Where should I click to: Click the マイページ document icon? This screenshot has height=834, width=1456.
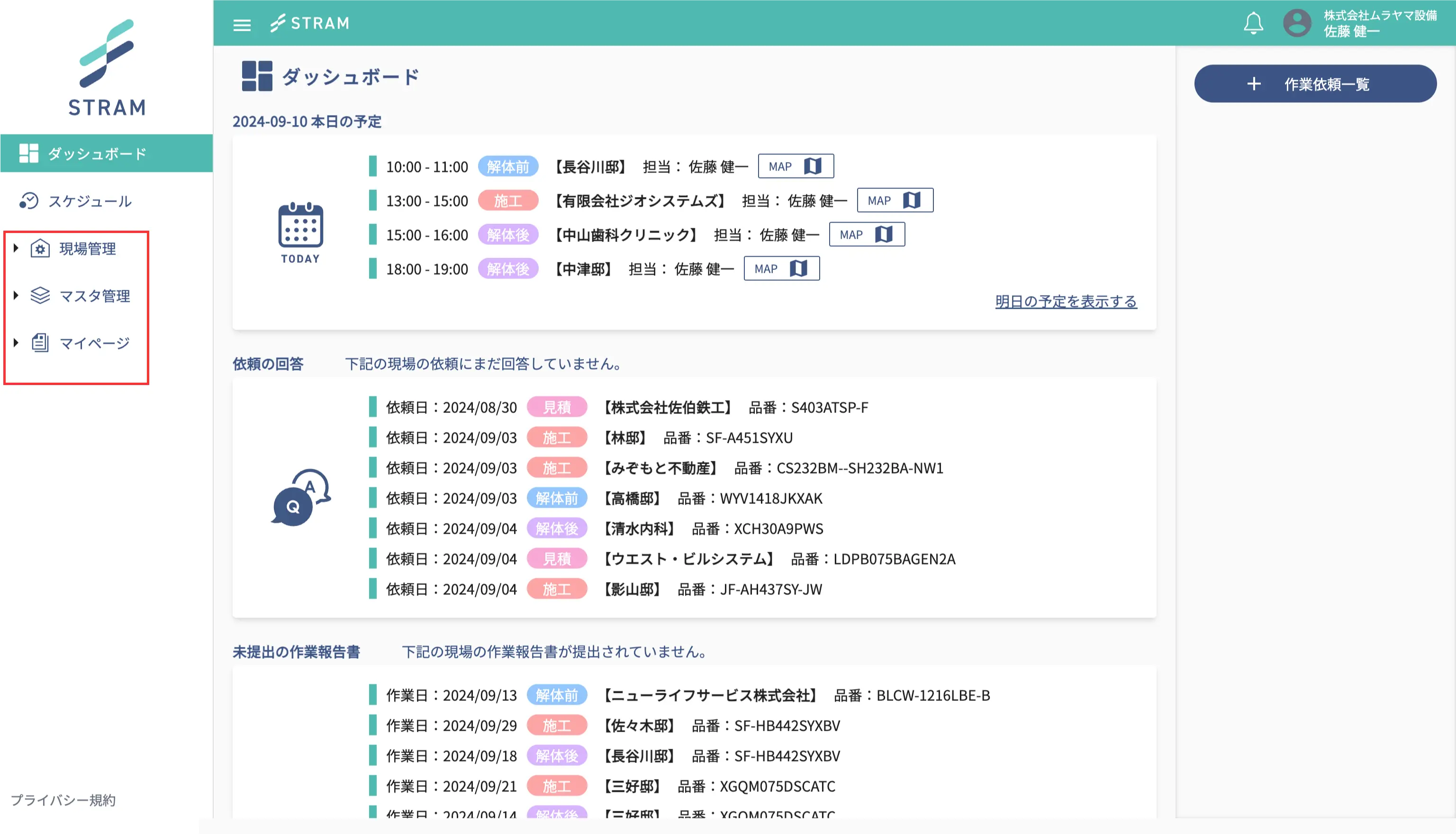pyautogui.click(x=40, y=342)
